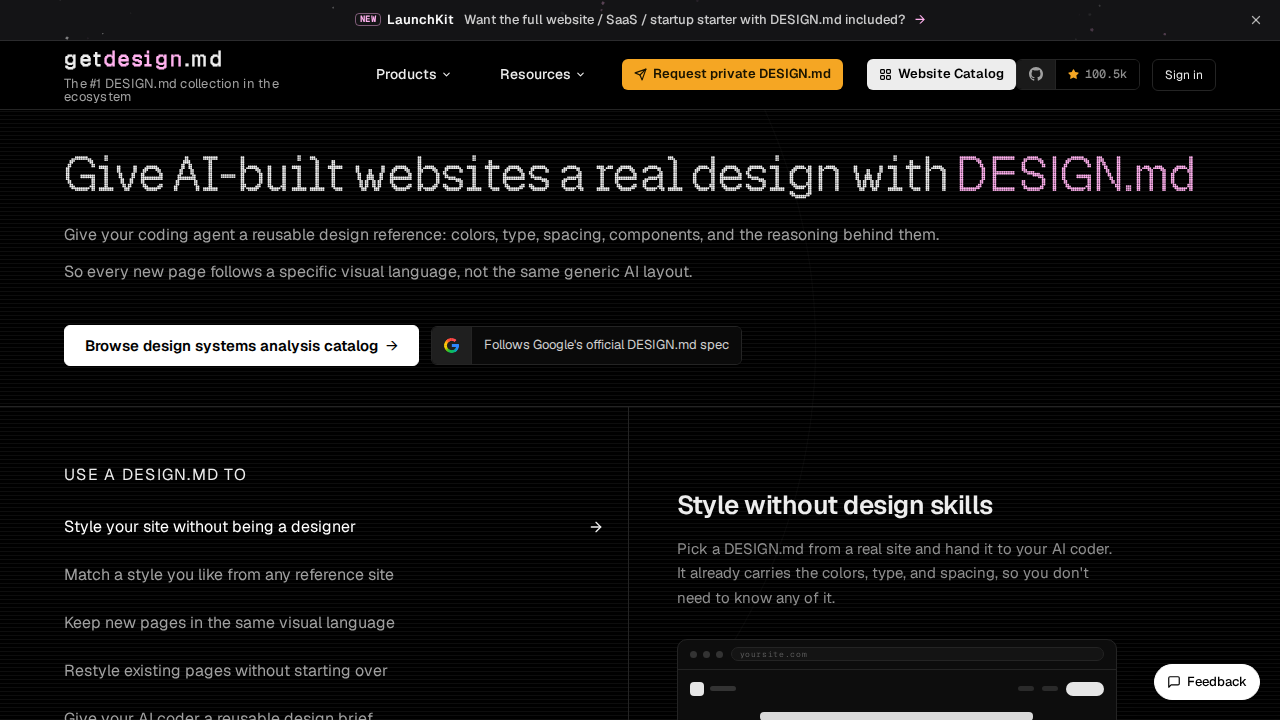Select 'Style your site without being a designer'
The height and width of the screenshot is (720, 1280).
(x=333, y=527)
